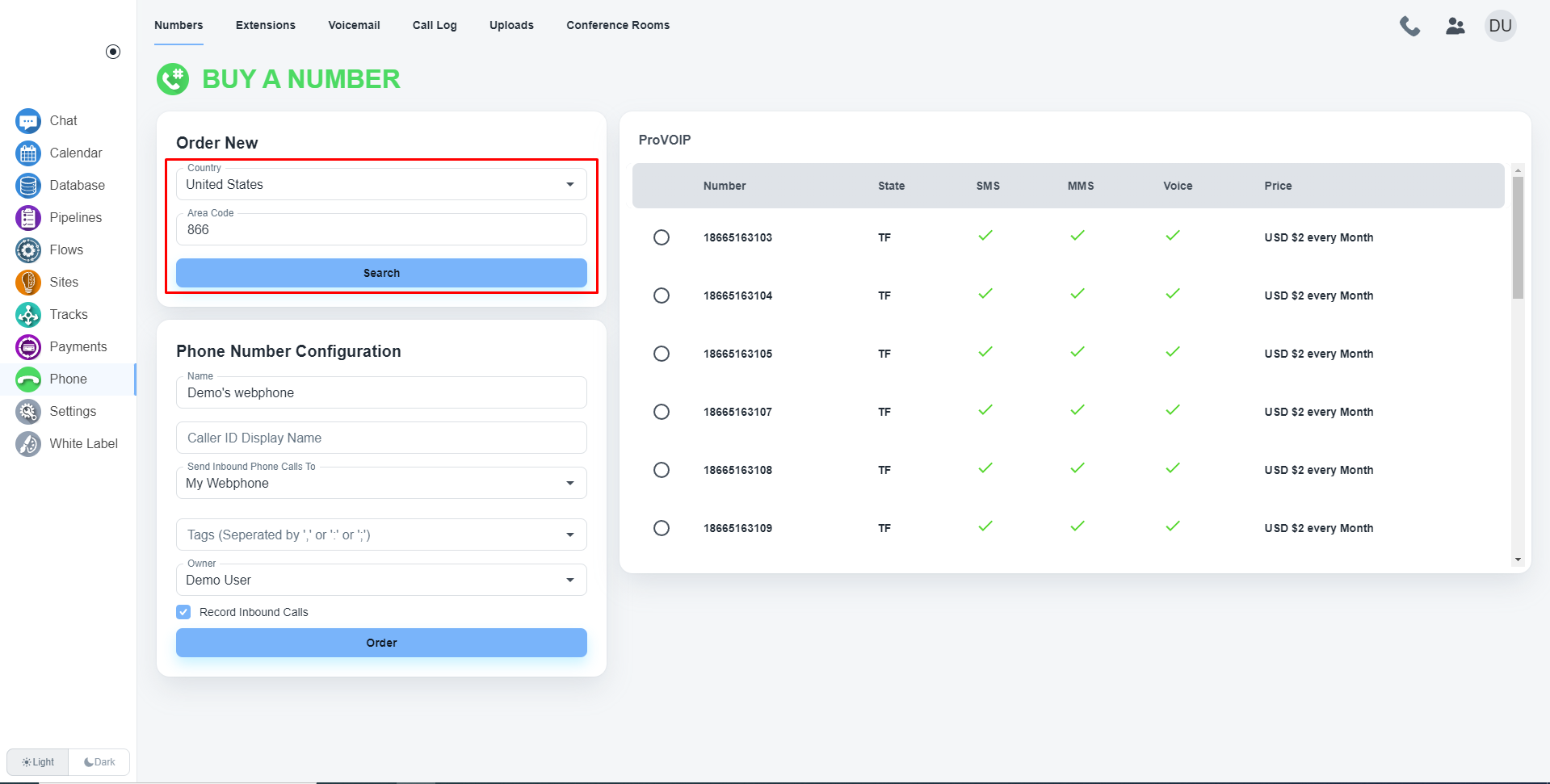Viewport: 1550px width, 784px height.
Task: Select the radio button for number 18665163103
Action: pos(662,237)
